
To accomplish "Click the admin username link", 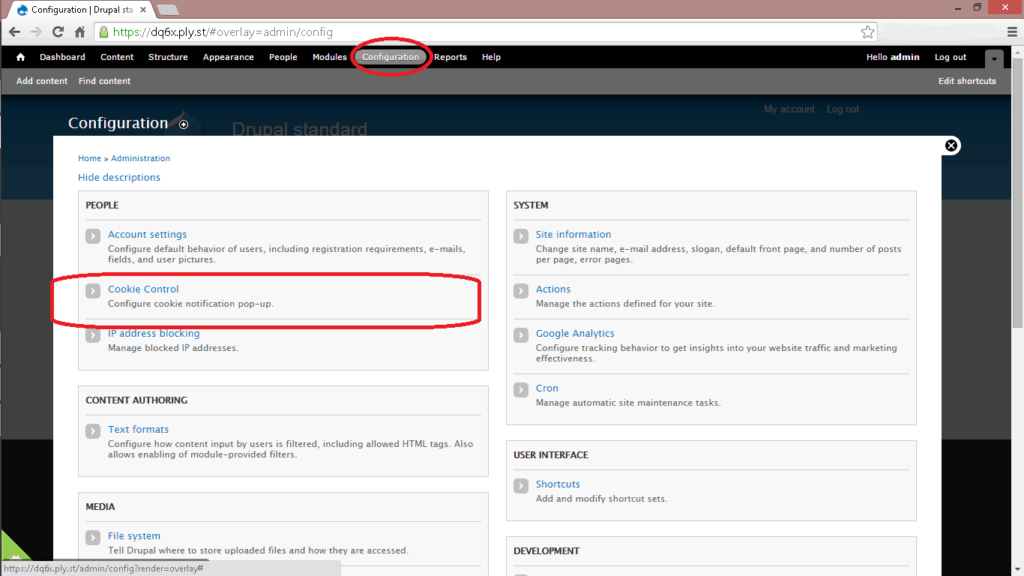I will tap(905, 57).
